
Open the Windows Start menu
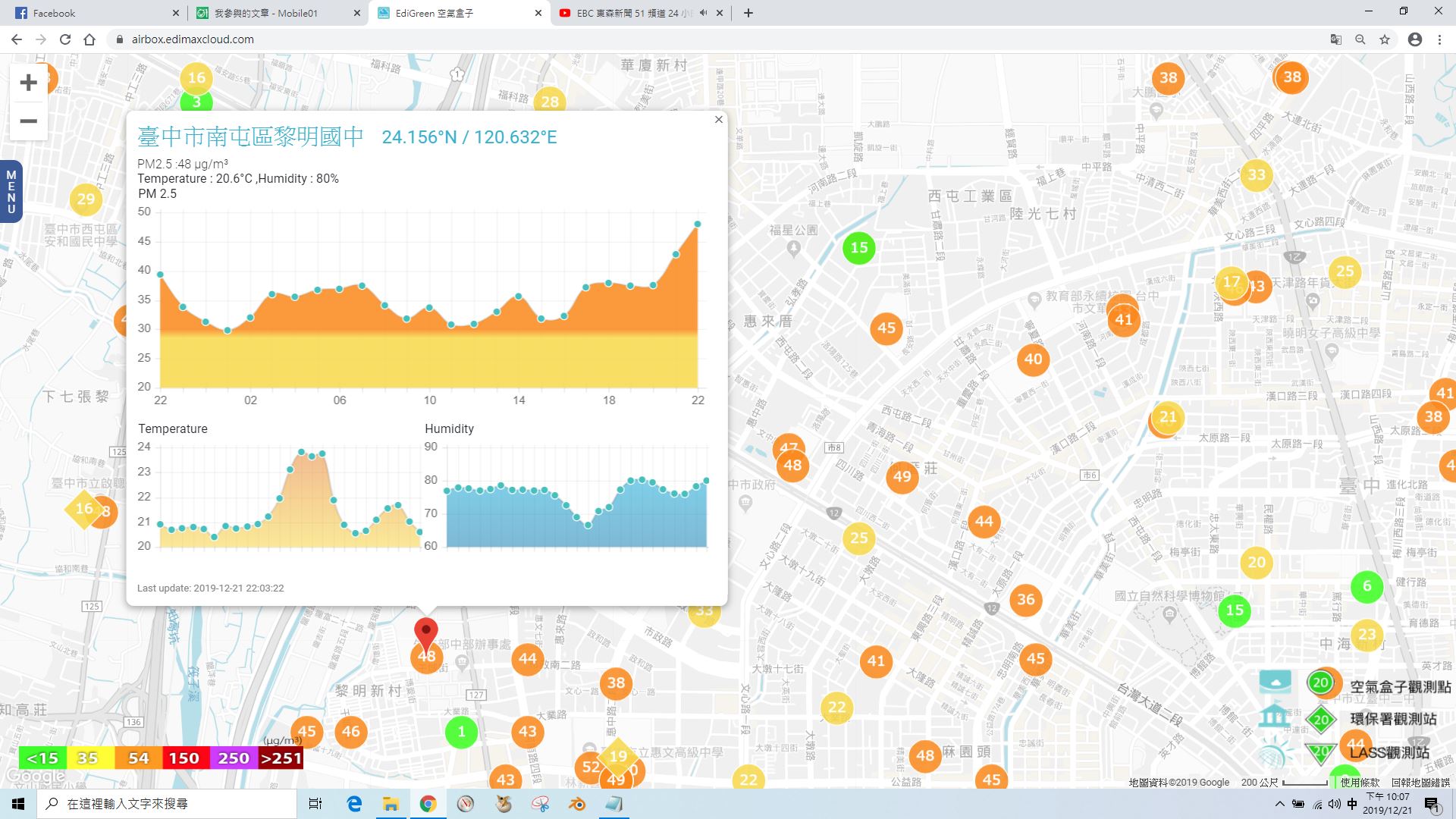(18, 804)
